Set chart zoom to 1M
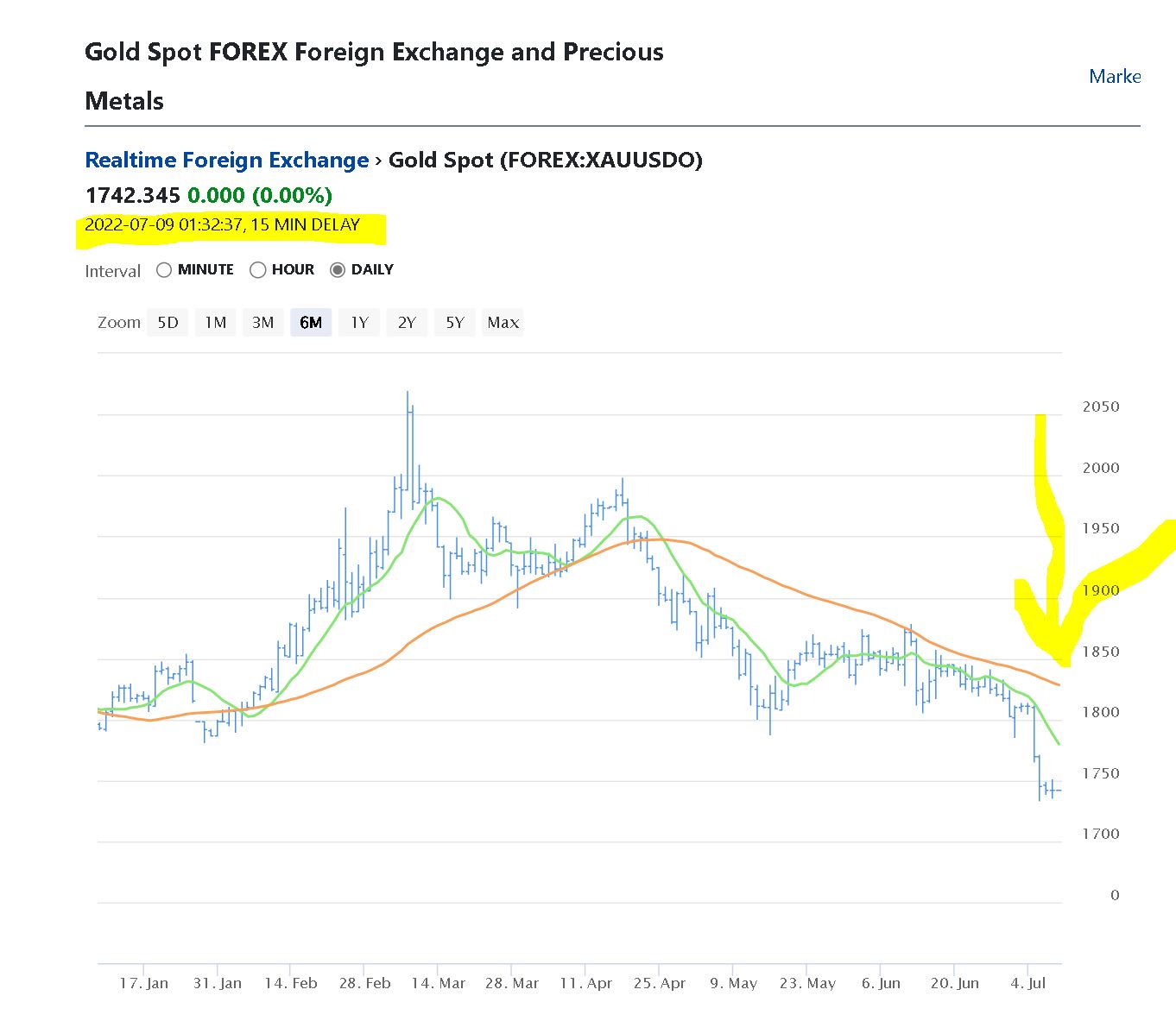Viewport: 1176px width, 1021px height. point(215,323)
